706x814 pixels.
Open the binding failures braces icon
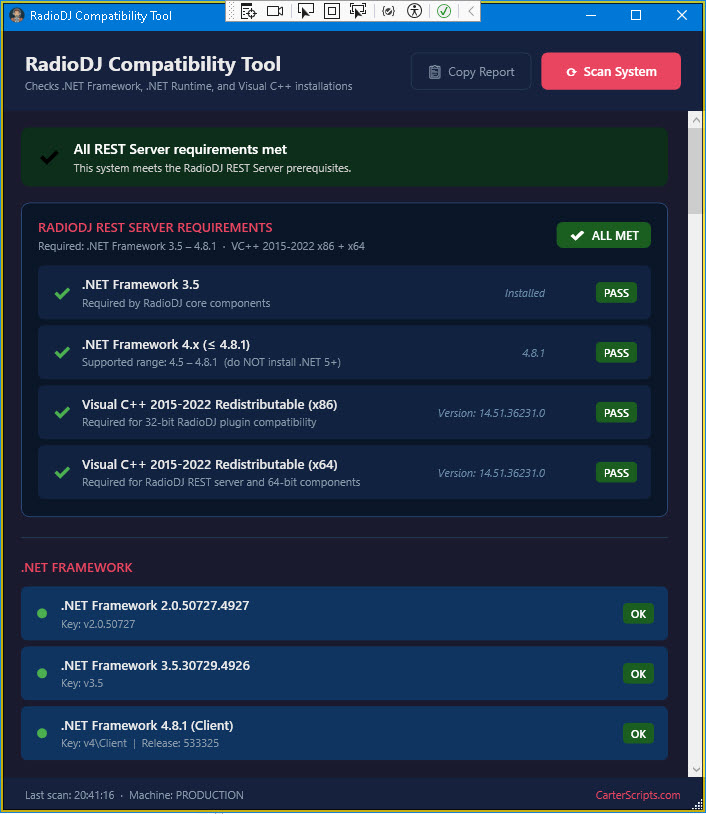[x=388, y=11]
